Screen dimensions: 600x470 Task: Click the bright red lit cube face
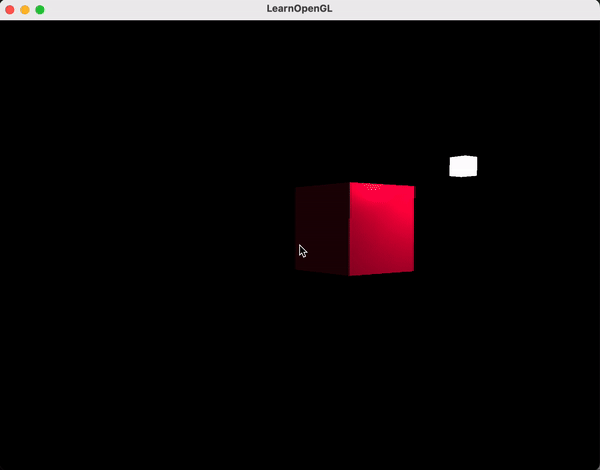(x=382, y=229)
